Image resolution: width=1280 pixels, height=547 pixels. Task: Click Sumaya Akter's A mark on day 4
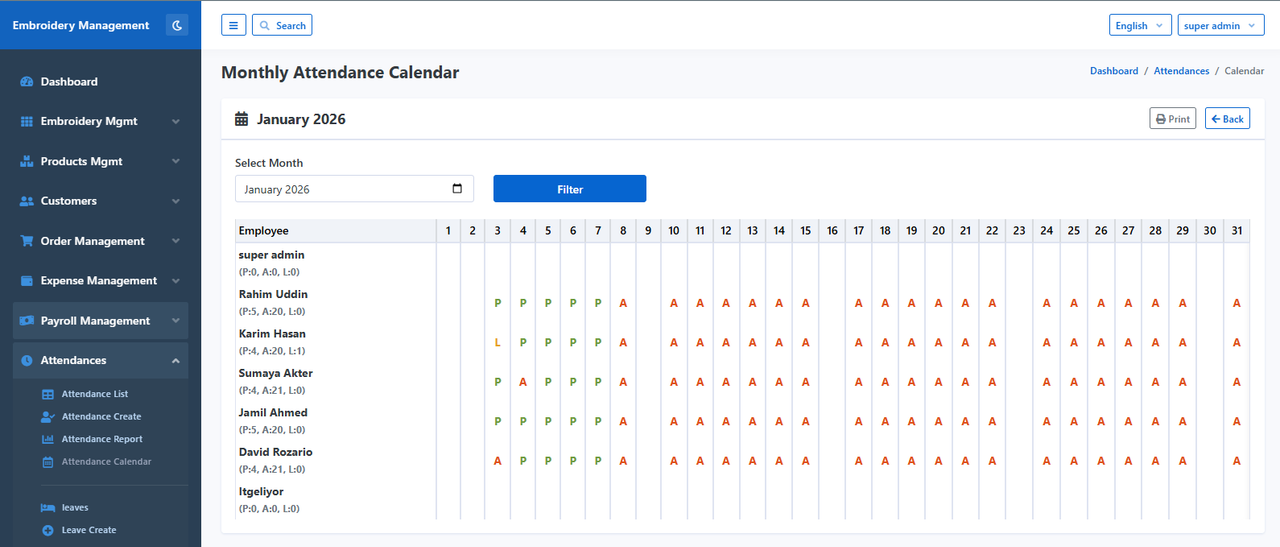(x=522, y=382)
